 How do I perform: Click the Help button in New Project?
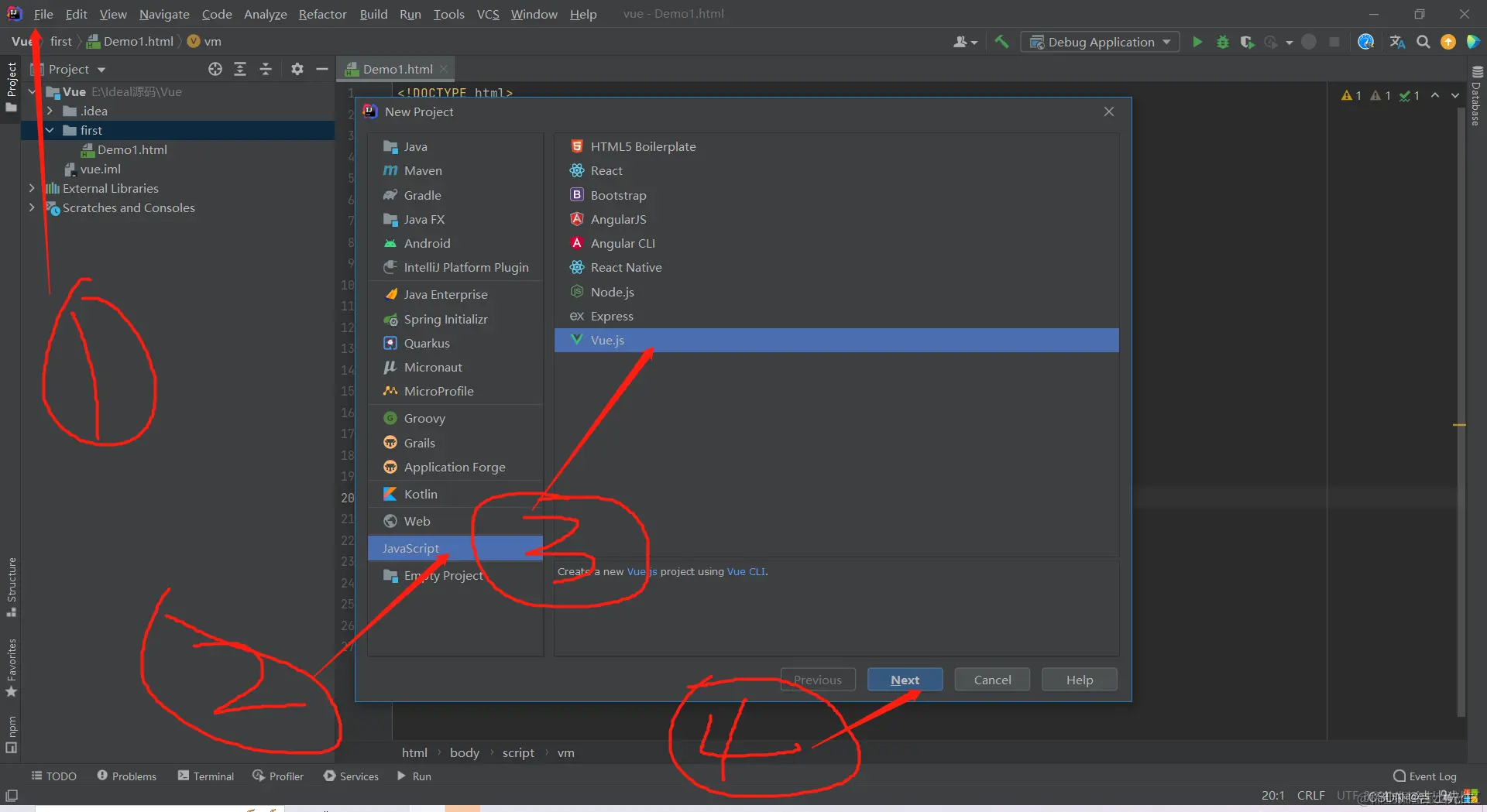coord(1080,680)
